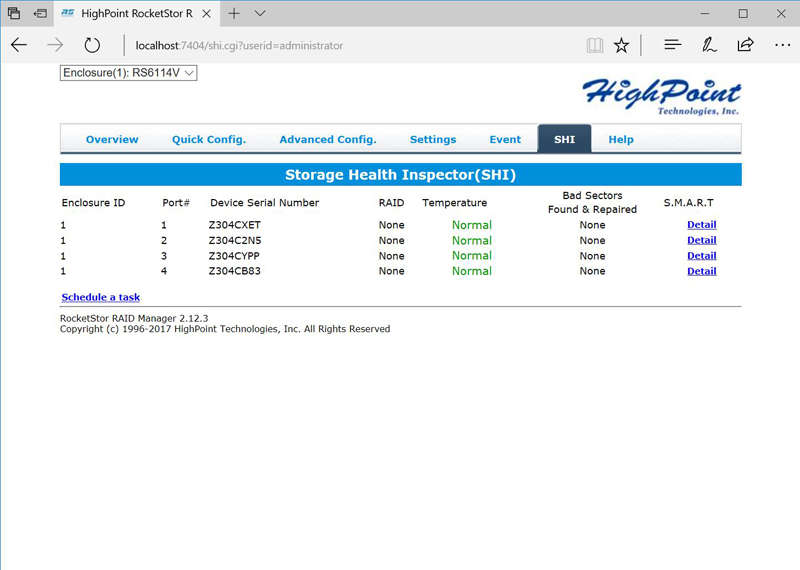This screenshot has height=570, width=800.
Task: Add page to favorites star icon
Action: coord(621,45)
